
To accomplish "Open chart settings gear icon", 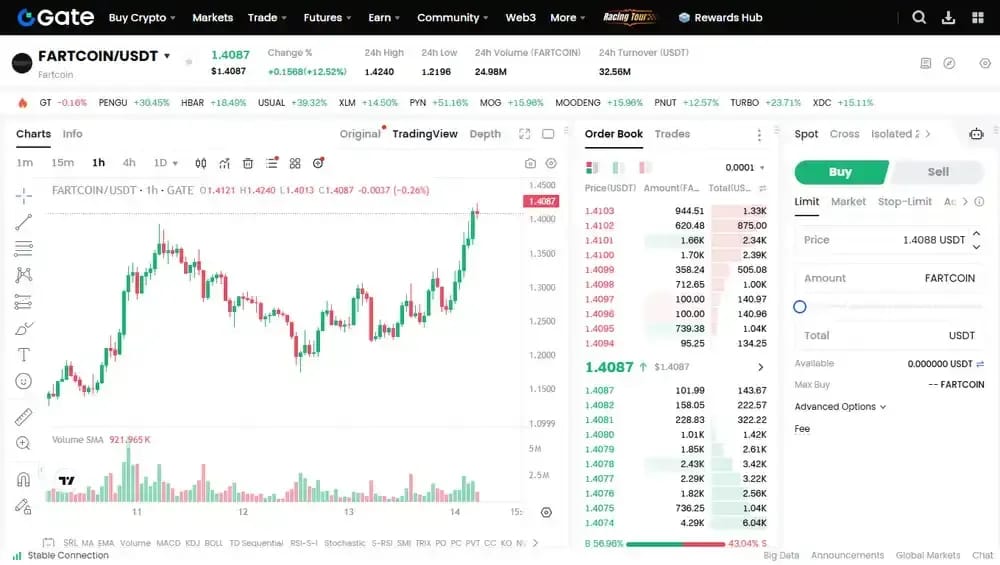I will click(551, 163).
